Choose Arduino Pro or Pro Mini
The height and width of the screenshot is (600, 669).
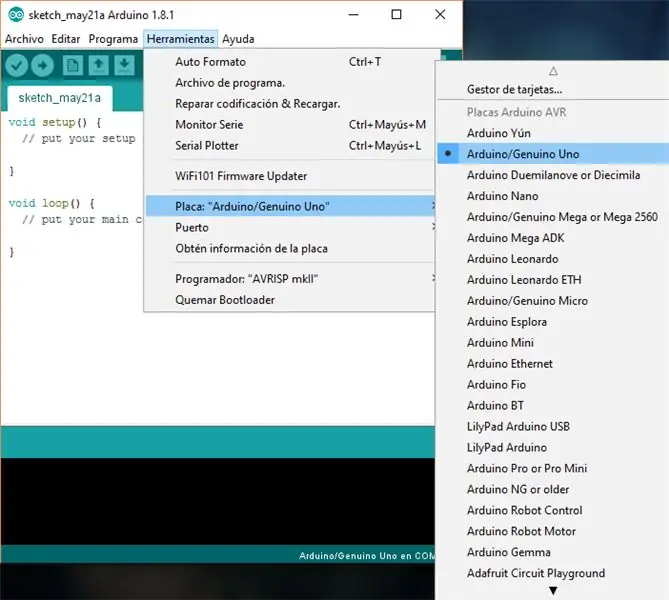pos(553,468)
